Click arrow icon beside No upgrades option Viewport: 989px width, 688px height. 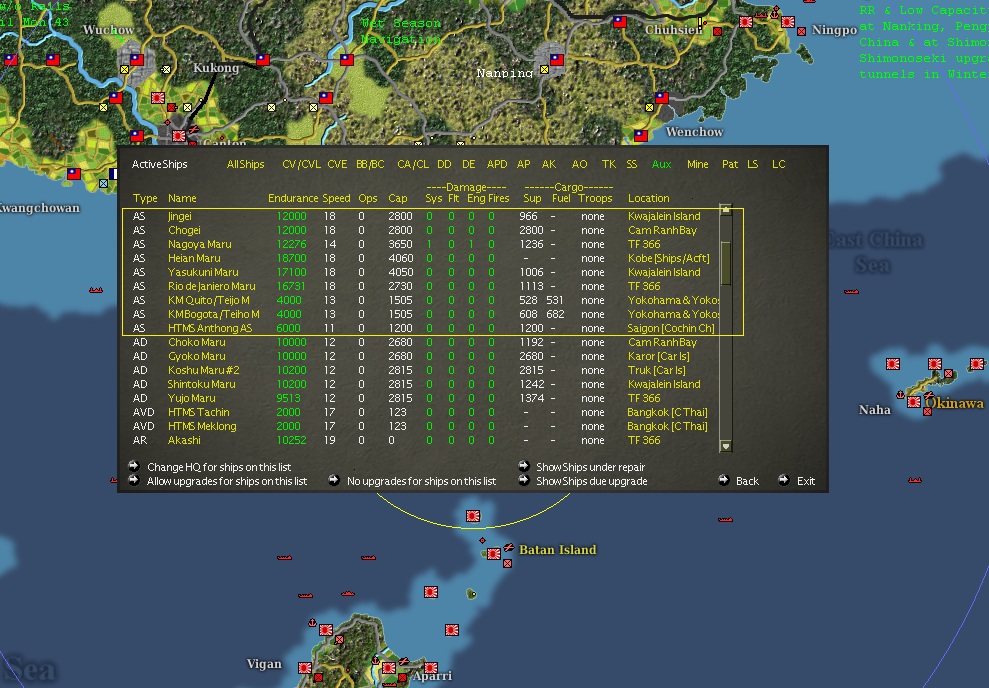[x=334, y=481]
